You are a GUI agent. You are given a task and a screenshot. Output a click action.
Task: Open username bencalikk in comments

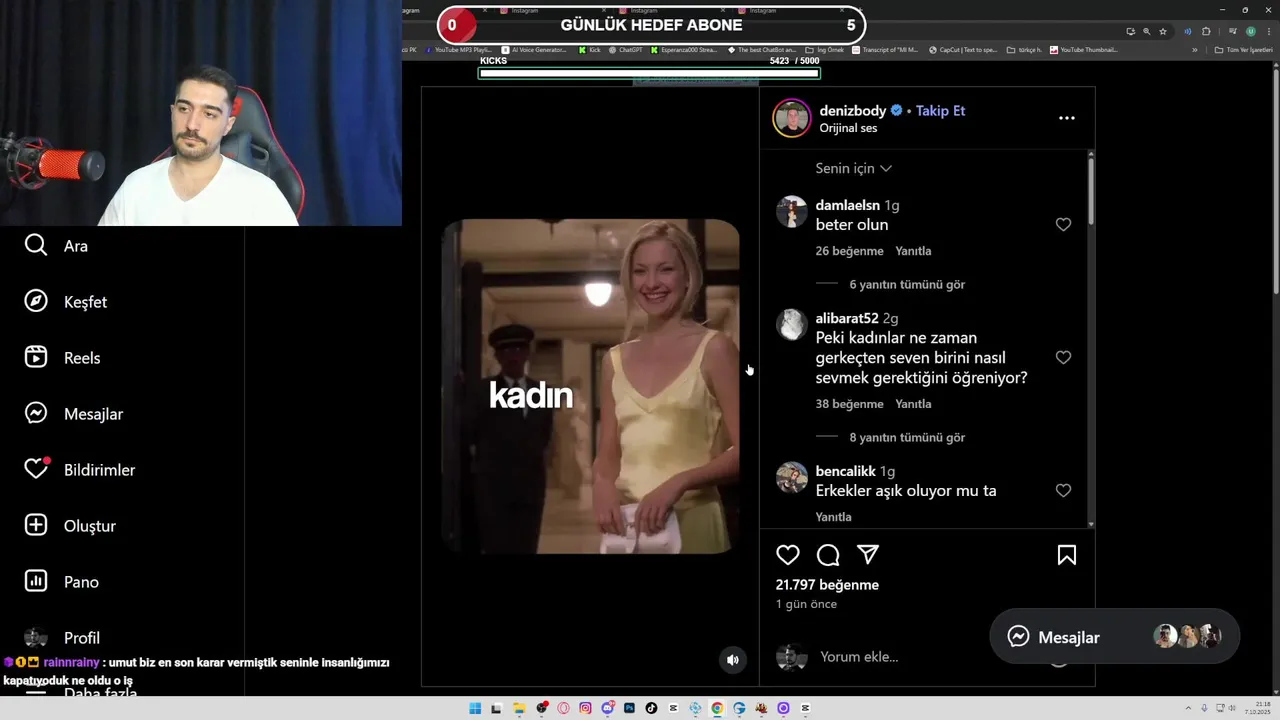pyautogui.click(x=846, y=471)
